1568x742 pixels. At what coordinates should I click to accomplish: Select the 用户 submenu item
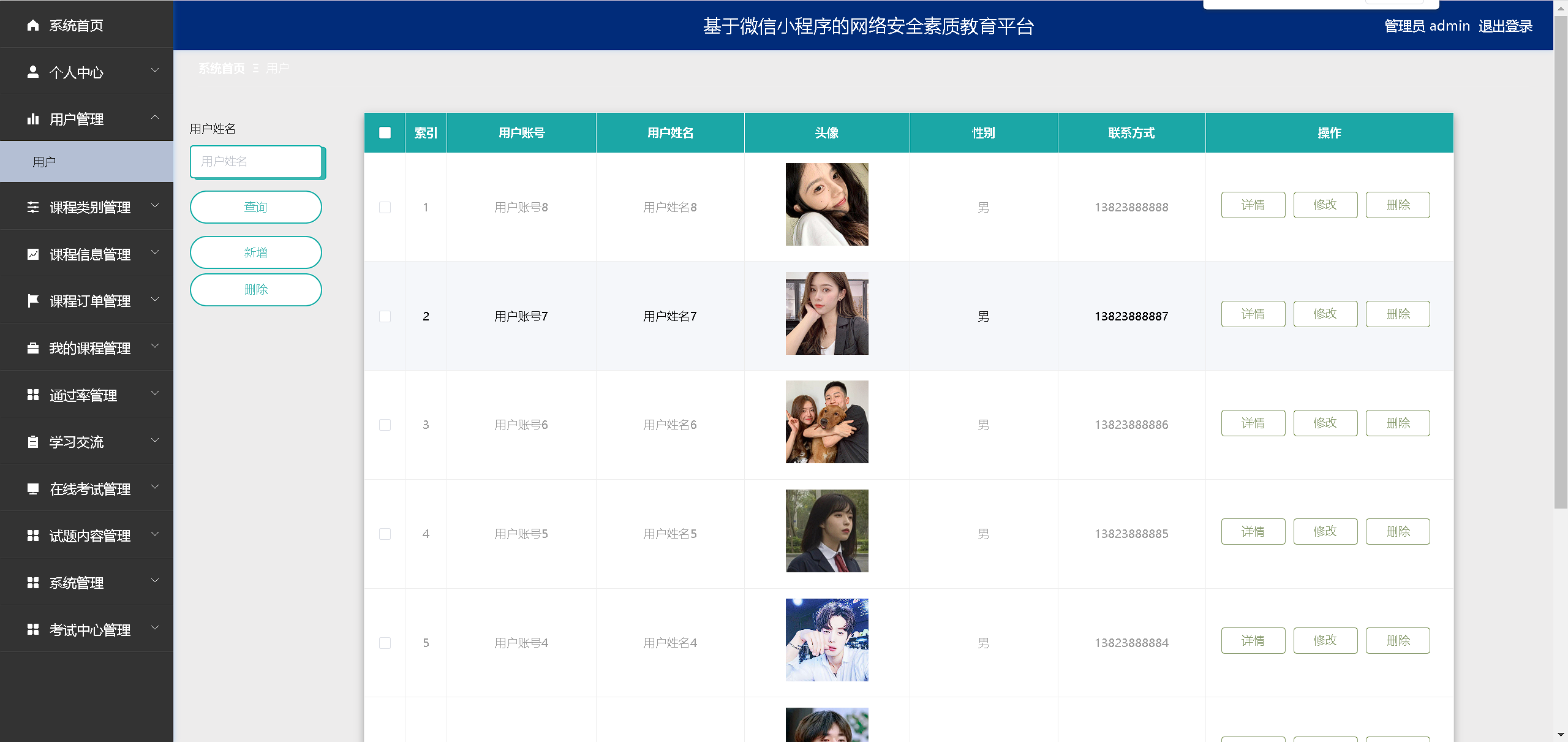(x=44, y=162)
